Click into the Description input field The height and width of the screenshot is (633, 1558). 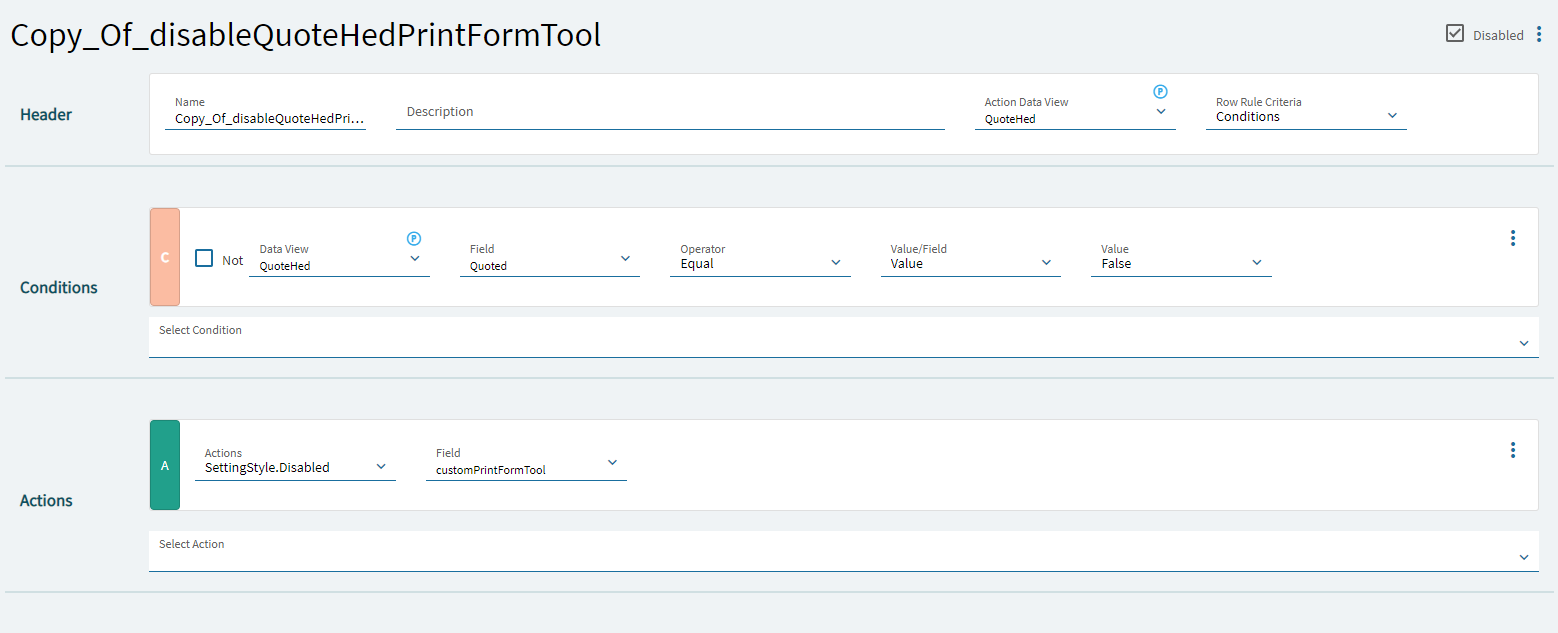coord(670,112)
